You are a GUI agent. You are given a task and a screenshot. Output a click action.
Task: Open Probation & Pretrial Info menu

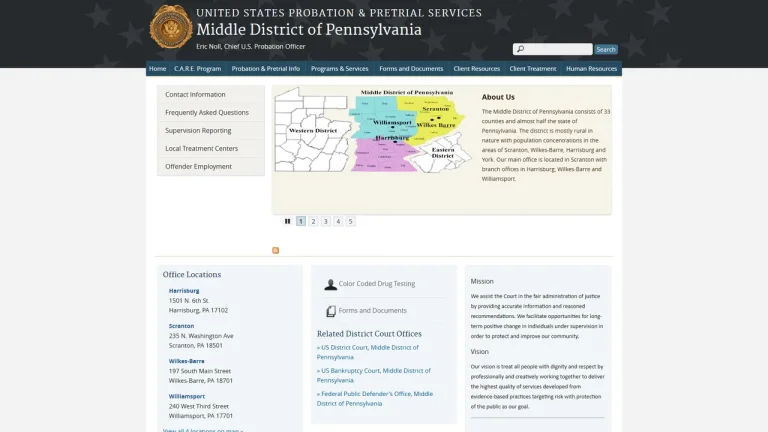tap(265, 69)
